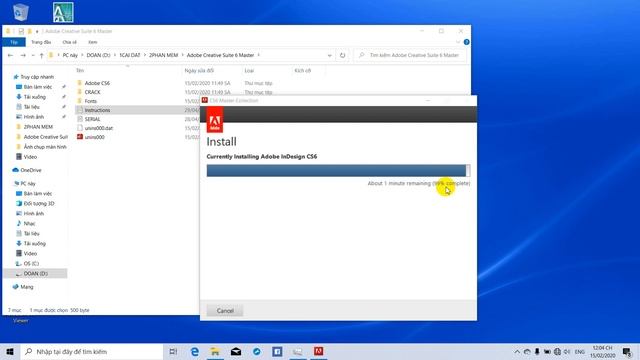Screen dimensions: 640x360
Task: Open DOAN (D:) drive in sidebar
Action: 36,273
